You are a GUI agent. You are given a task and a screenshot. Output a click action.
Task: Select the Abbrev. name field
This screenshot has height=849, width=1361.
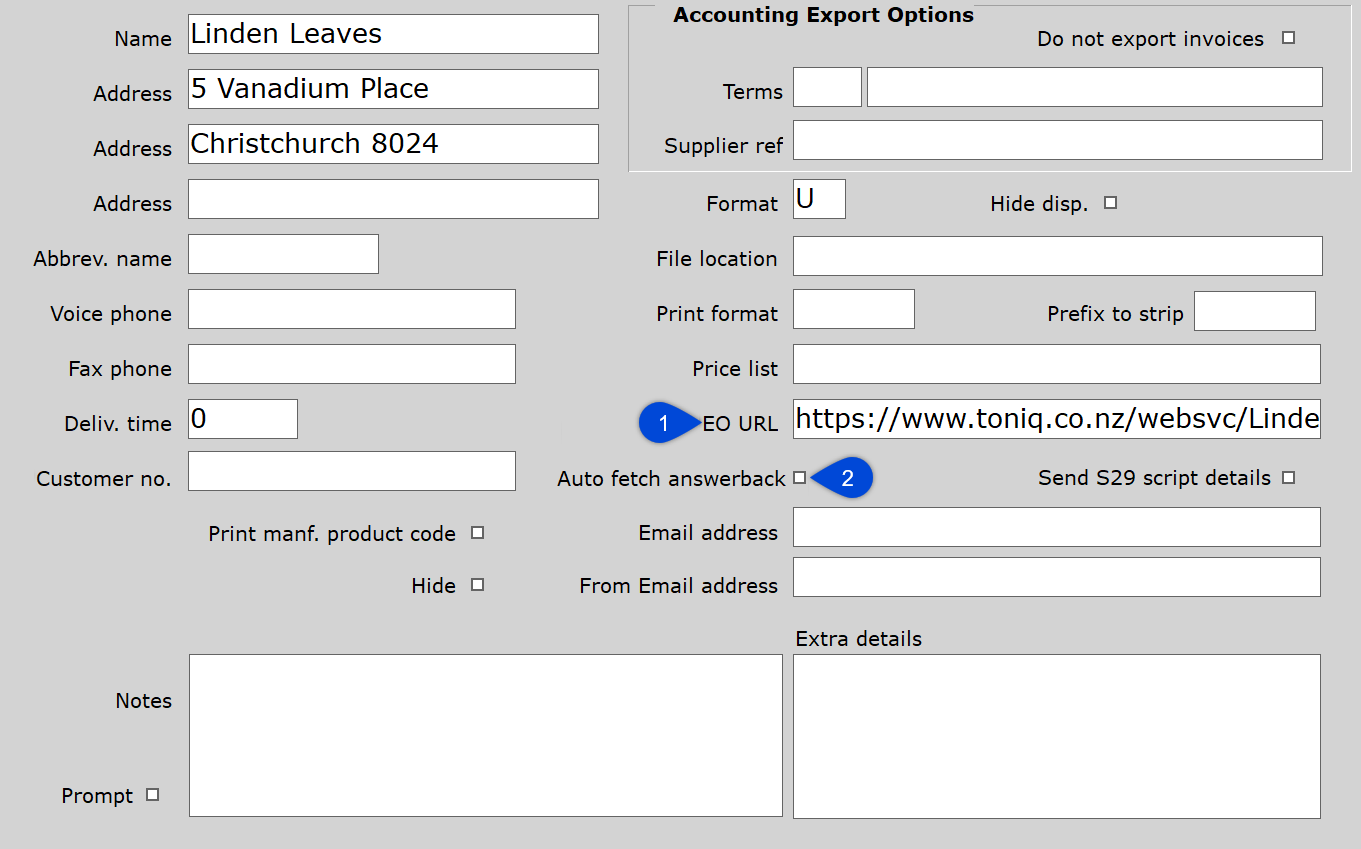pyautogui.click(x=283, y=254)
